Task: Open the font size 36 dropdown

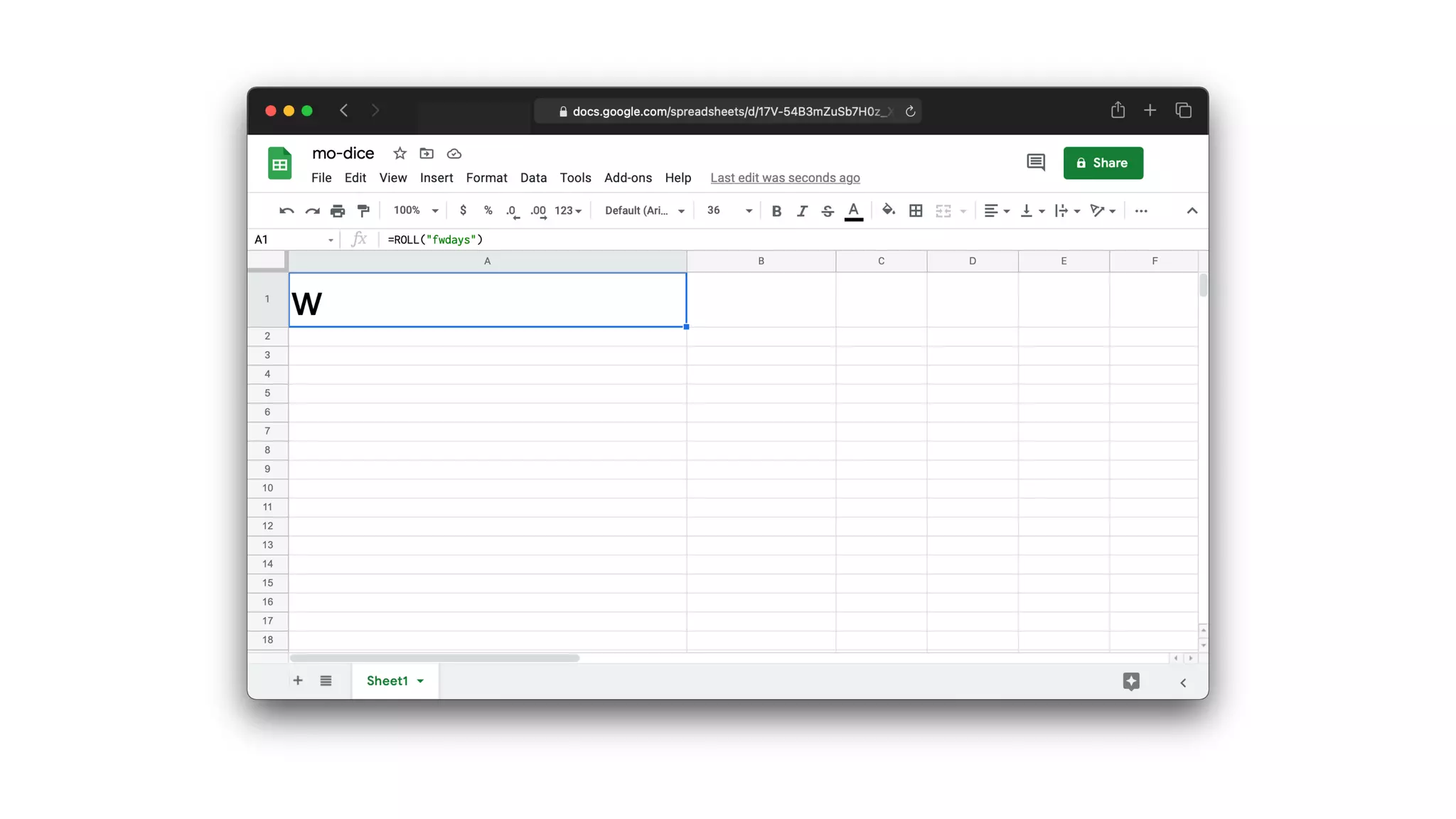Action: [x=729, y=210]
